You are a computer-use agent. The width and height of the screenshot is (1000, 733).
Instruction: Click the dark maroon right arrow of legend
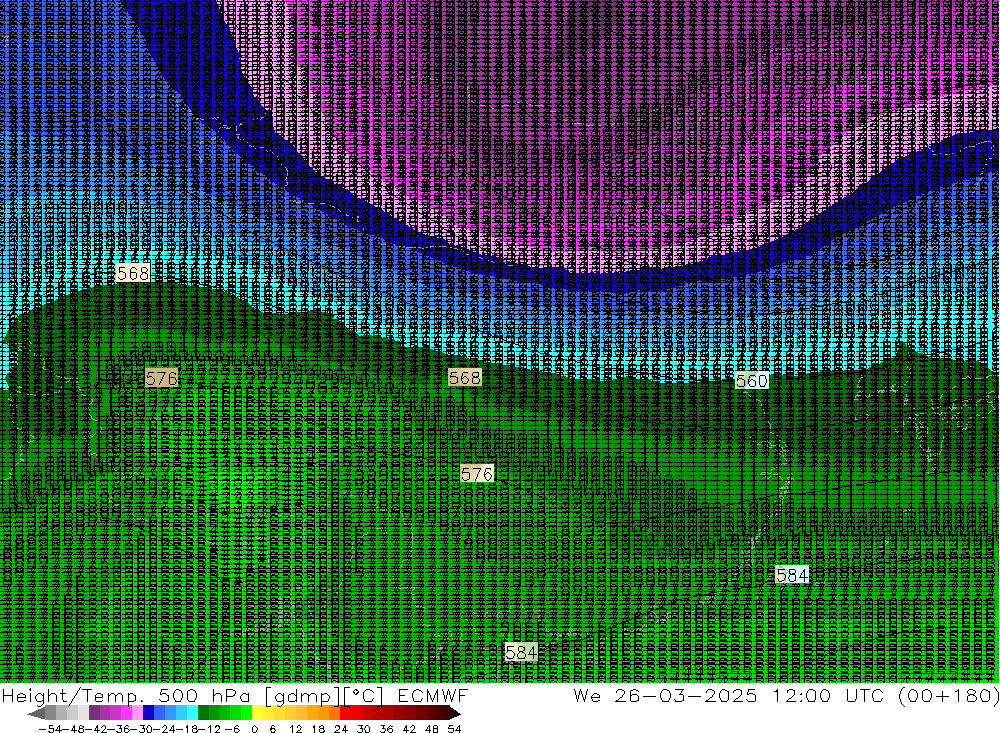pos(455,713)
